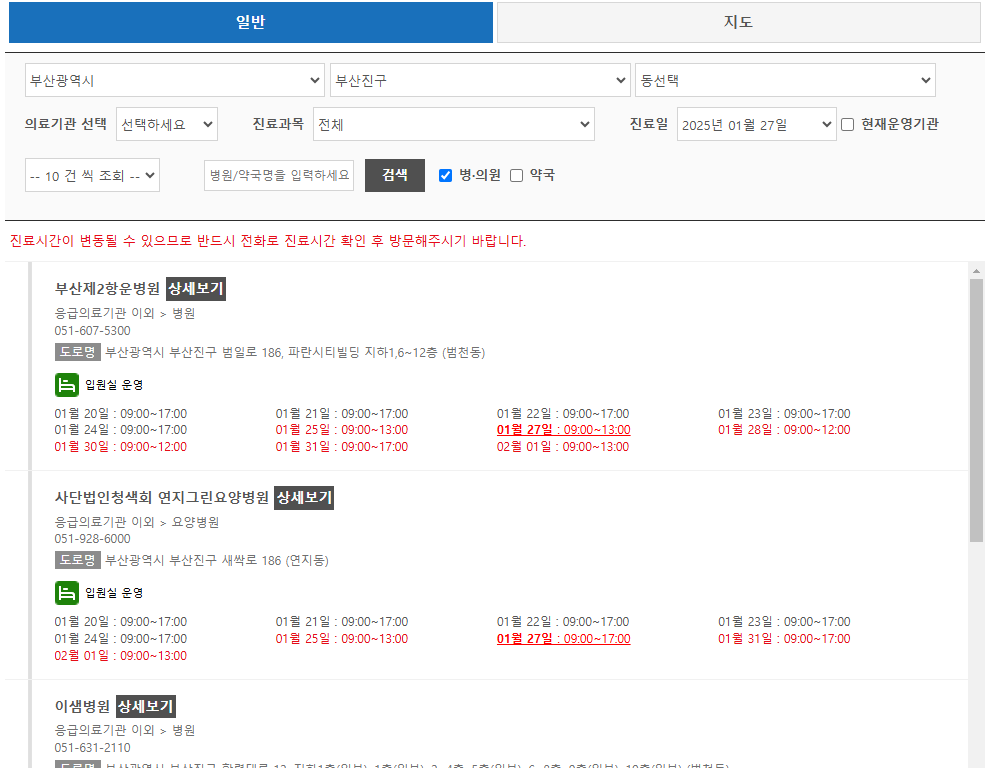The height and width of the screenshot is (768, 1002).
Task: Uncheck the 병·의원 checkbox
Action: [x=445, y=176]
